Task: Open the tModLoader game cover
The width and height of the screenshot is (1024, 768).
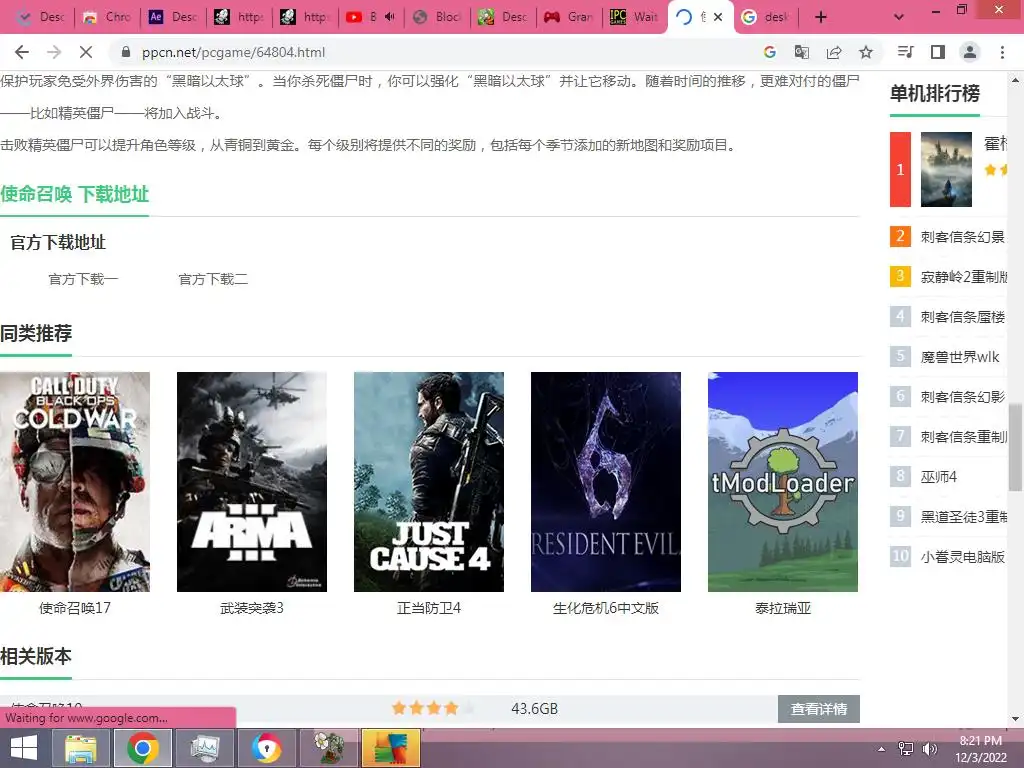Action: click(x=783, y=482)
